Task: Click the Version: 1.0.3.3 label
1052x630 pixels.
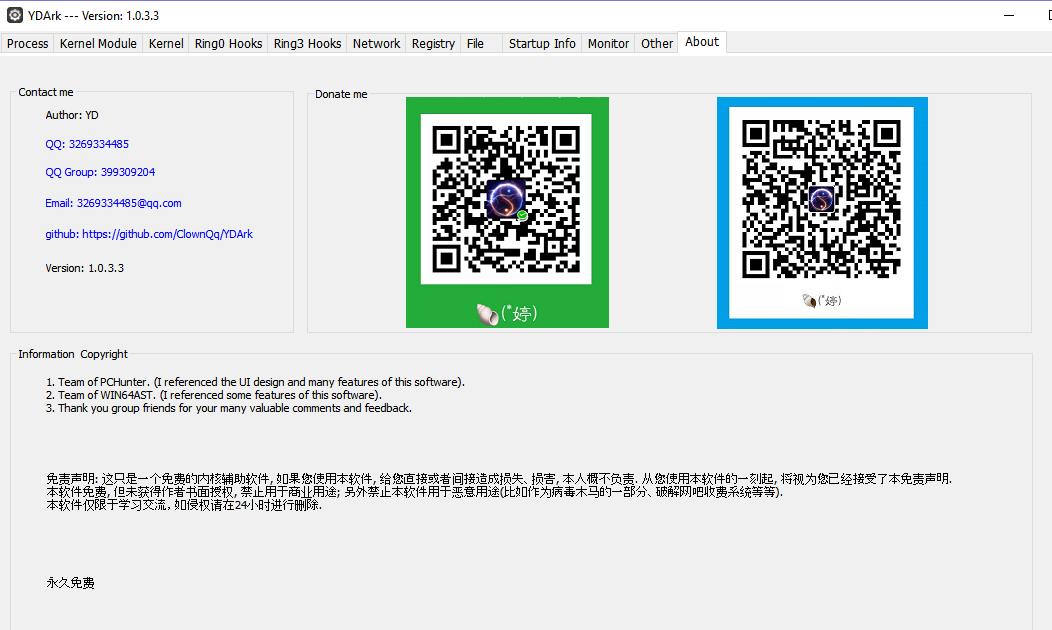Action: [85, 268]
